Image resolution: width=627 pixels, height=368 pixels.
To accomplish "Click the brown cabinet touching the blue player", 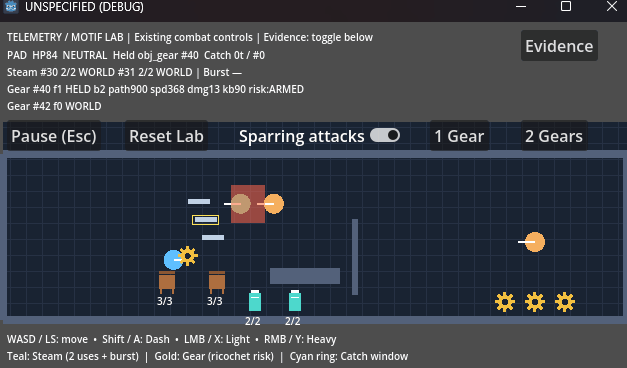I will [167, 282].
